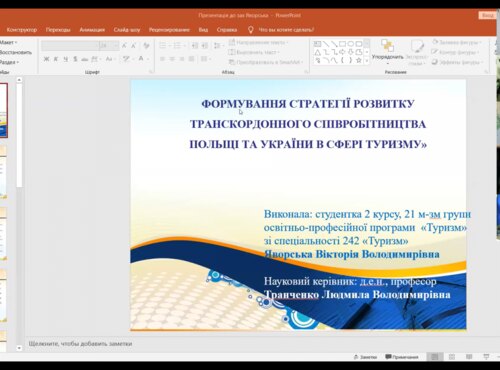Open shape effects (Эффекты фигуры)
The height and width of the screenshot is (370, 500).
tap(457, 62)
